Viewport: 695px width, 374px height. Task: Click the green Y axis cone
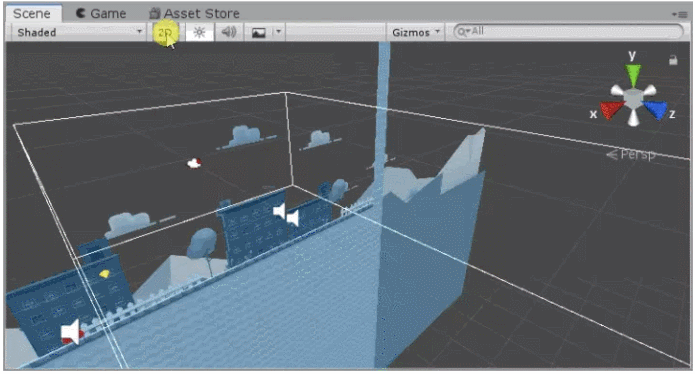pos(633,75)
